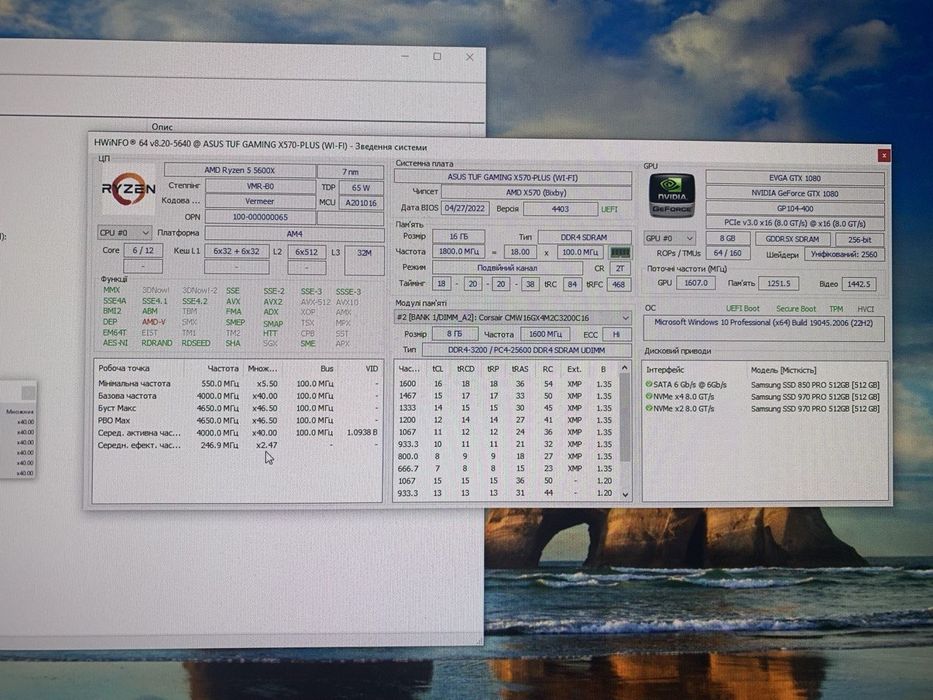Screen dimensions: 933x700
Task: Click the Подвійний канал memory mode field
Action: click(x=507, y=268)
